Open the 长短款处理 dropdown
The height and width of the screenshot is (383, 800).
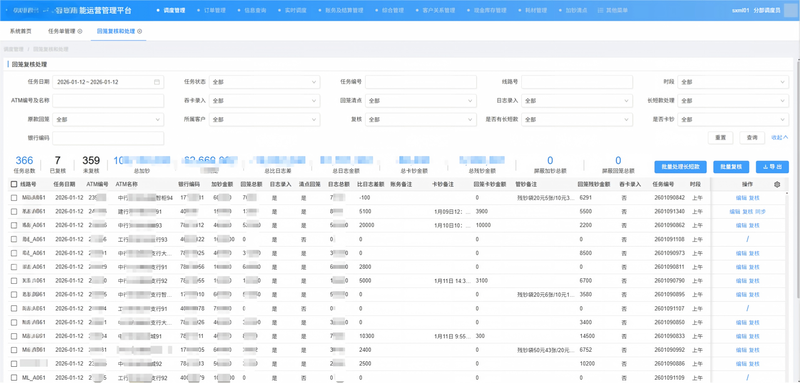(733, 101)
